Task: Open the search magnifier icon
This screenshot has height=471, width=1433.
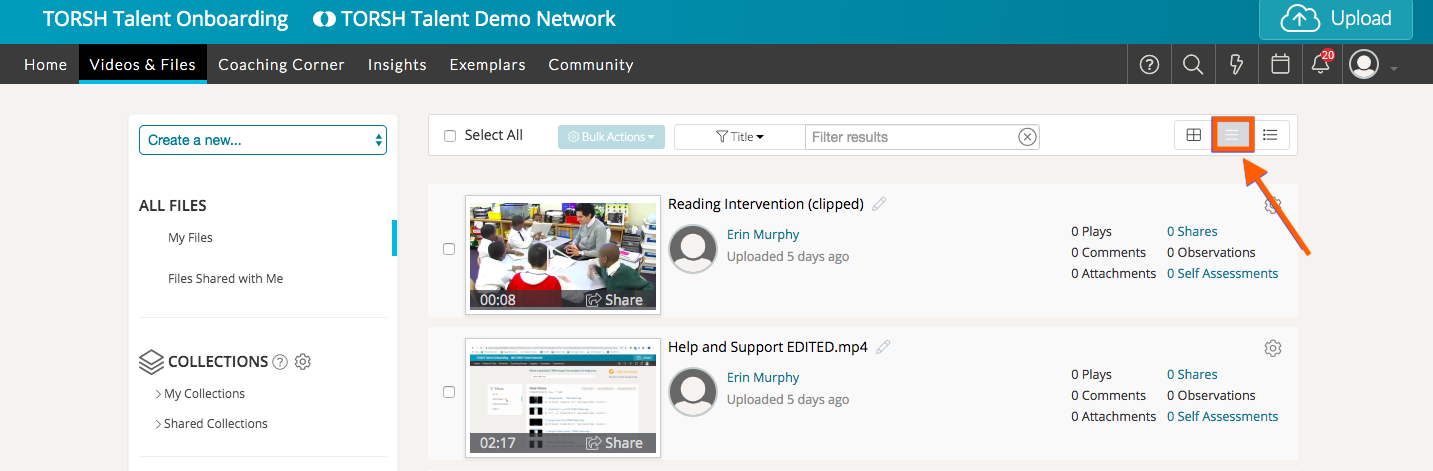Action: coord(1192,65)
